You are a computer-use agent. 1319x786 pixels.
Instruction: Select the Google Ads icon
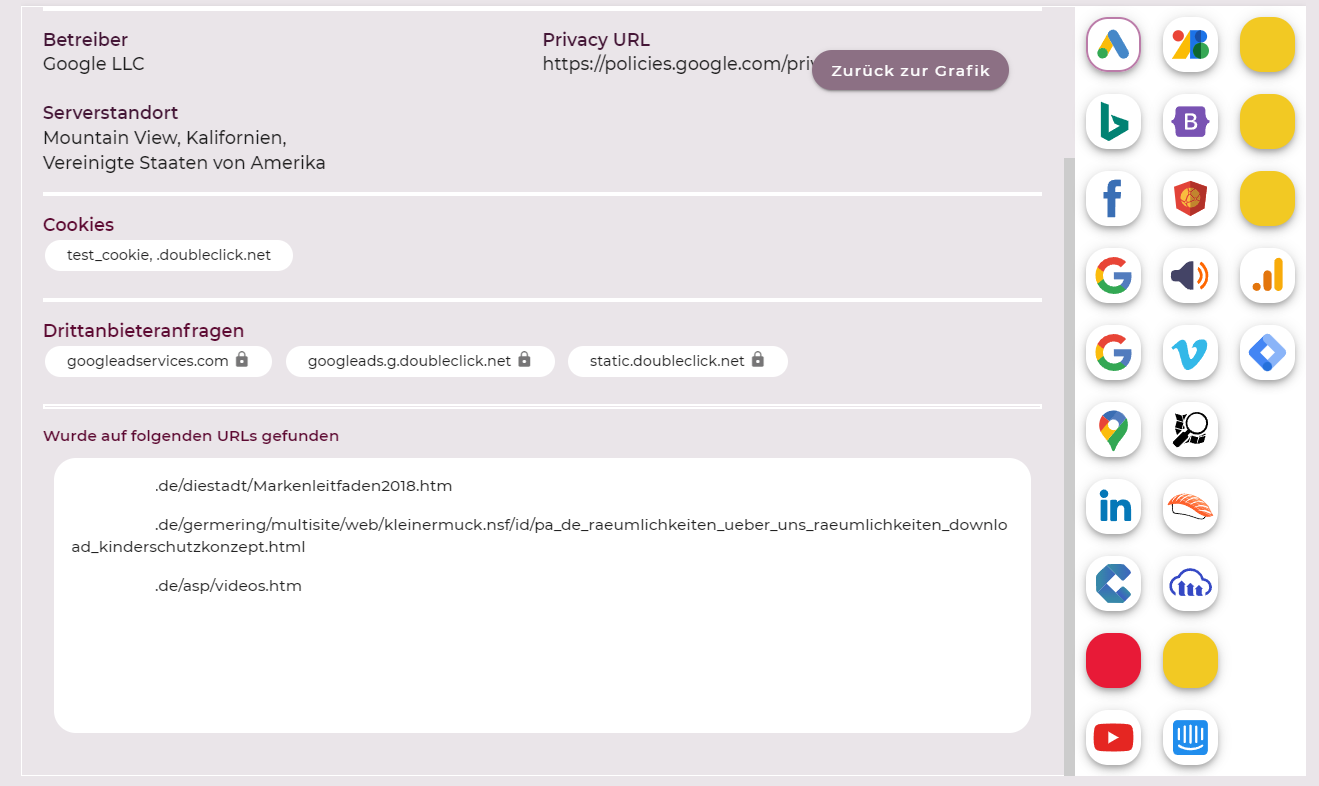click(1113, 45)
